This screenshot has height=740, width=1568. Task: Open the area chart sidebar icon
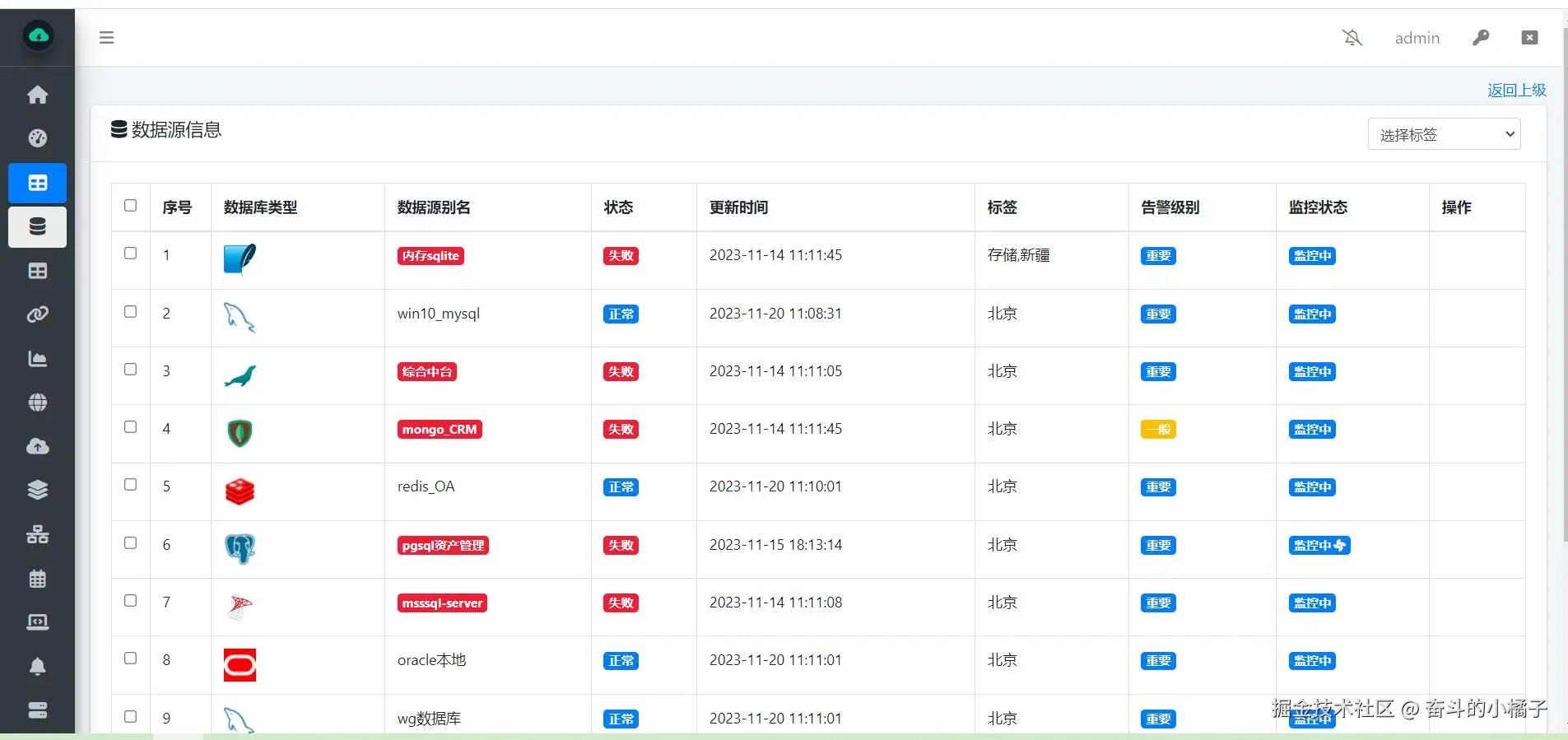tap(38, 359)
